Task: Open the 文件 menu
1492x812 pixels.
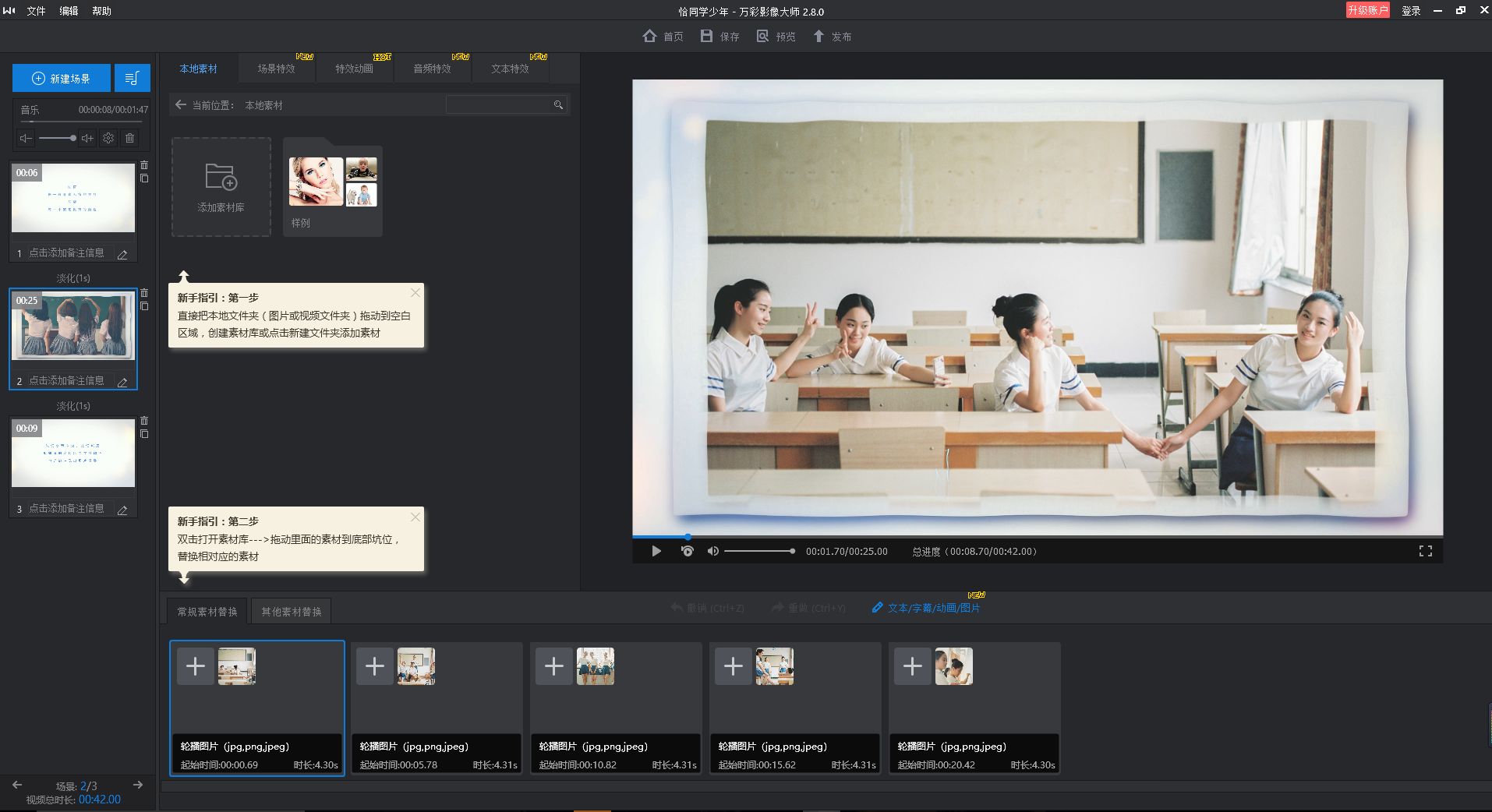Action: click(36, 11)
